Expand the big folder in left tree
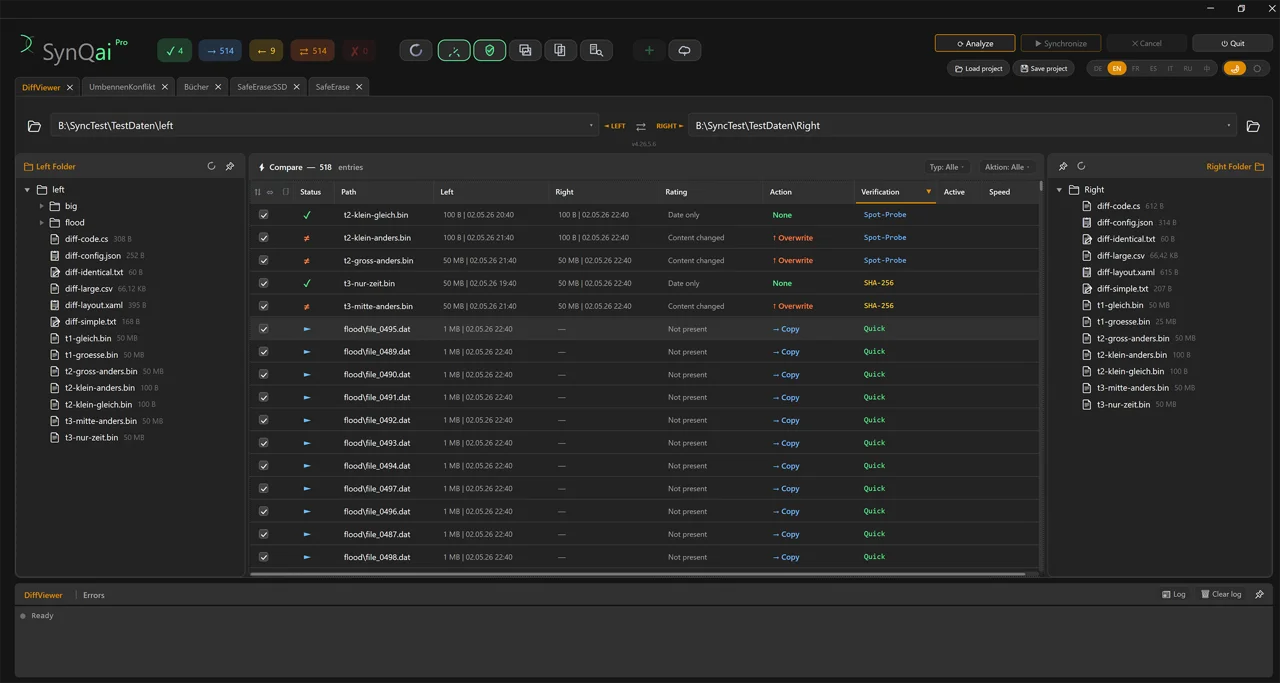The width and height of the screenshot is (1280, 683). tap(41, 206)
